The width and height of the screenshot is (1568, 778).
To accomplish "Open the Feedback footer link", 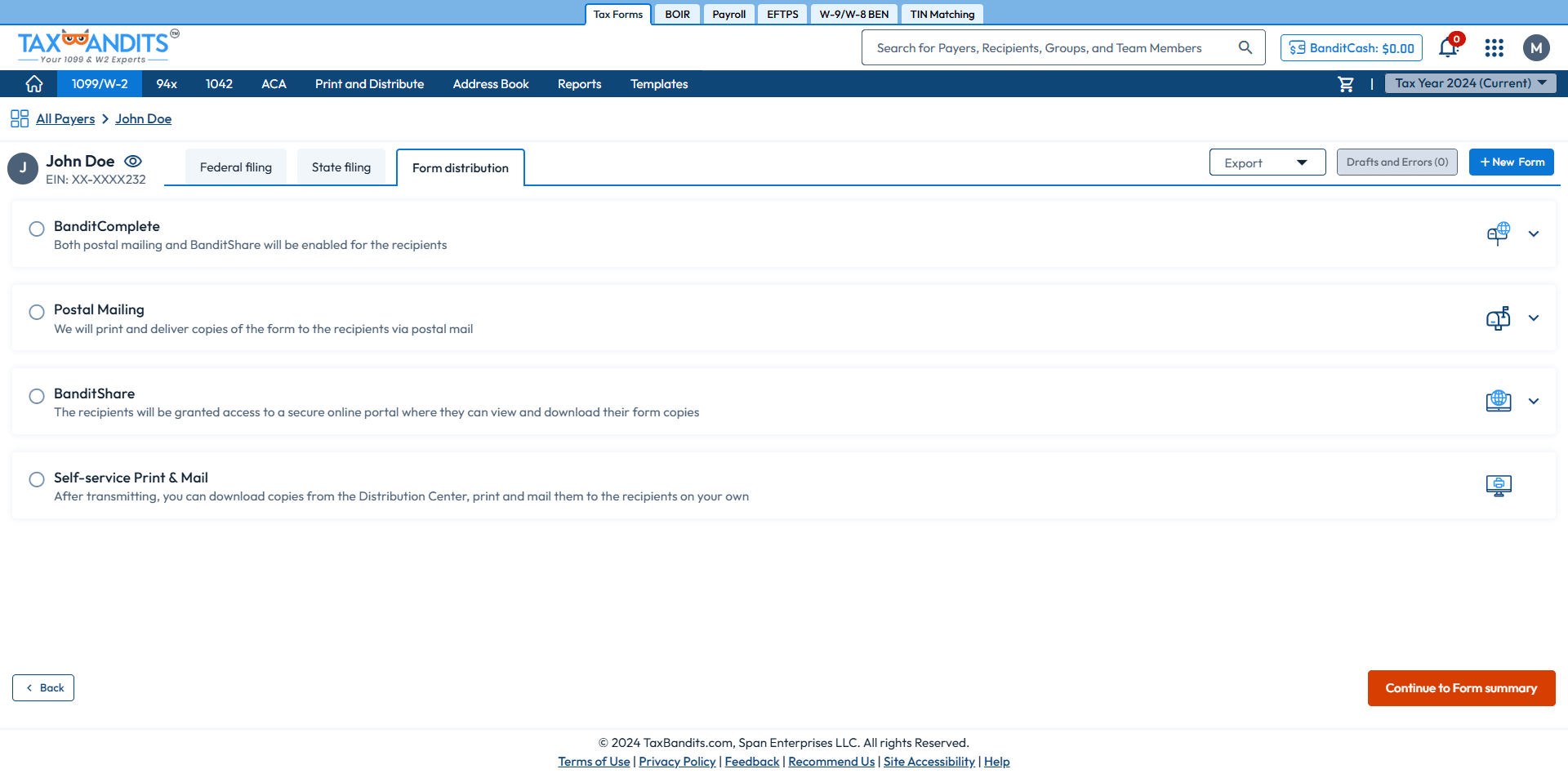I will [752, 762].
